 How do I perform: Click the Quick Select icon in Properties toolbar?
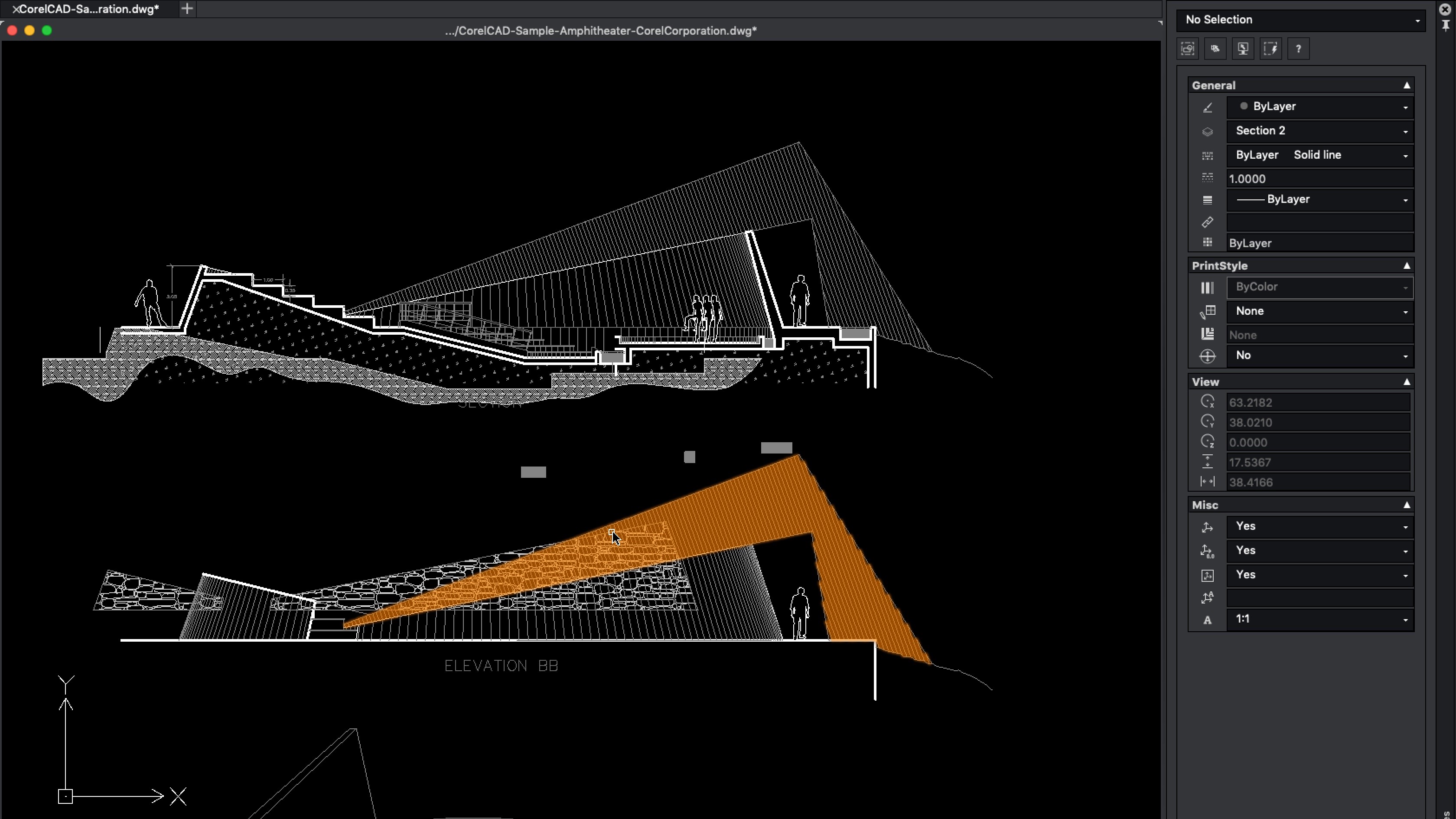(x=1188, y=49)
